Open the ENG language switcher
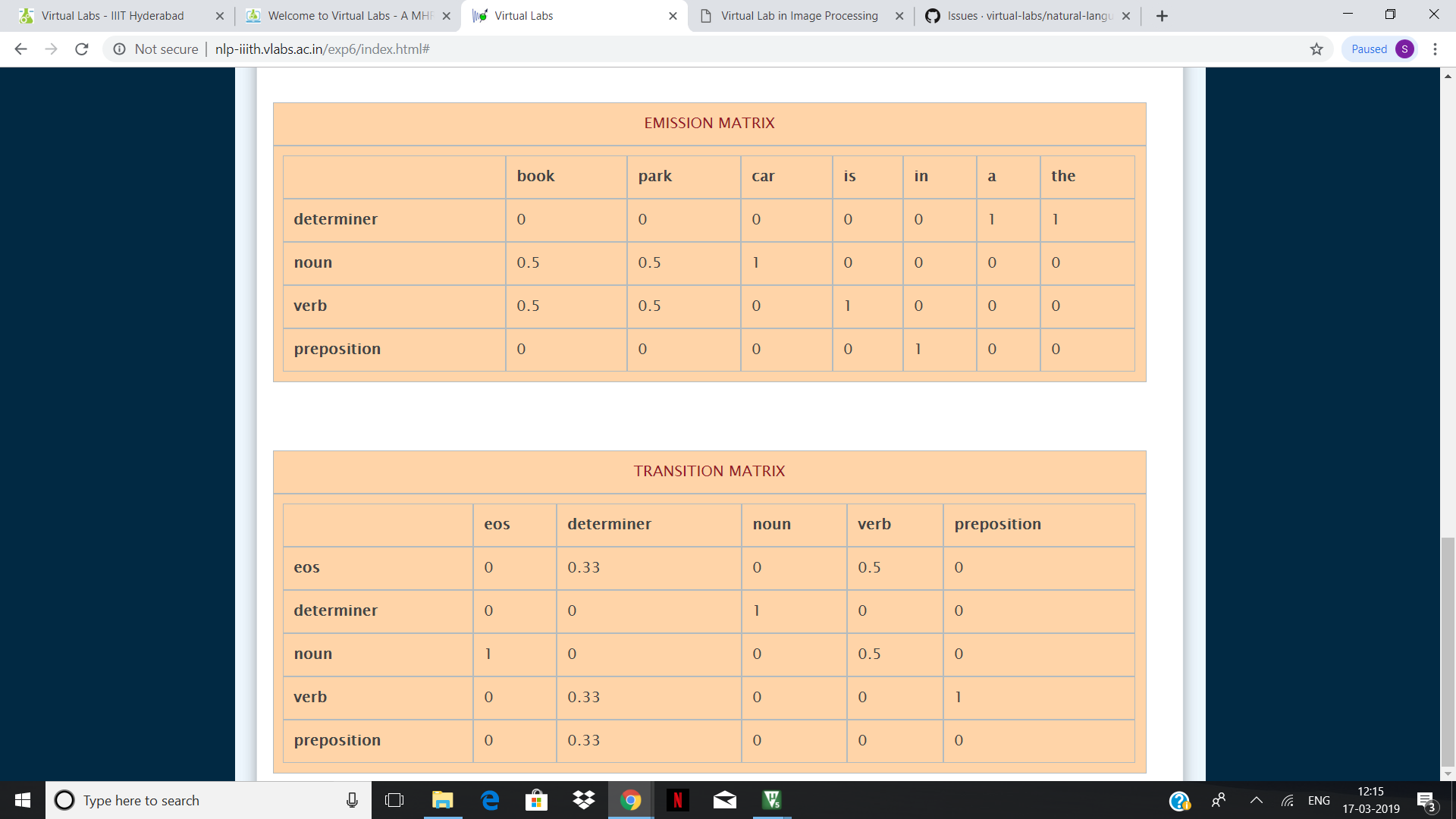This screenshot has width=1456, height=819. coord(1319,800)
